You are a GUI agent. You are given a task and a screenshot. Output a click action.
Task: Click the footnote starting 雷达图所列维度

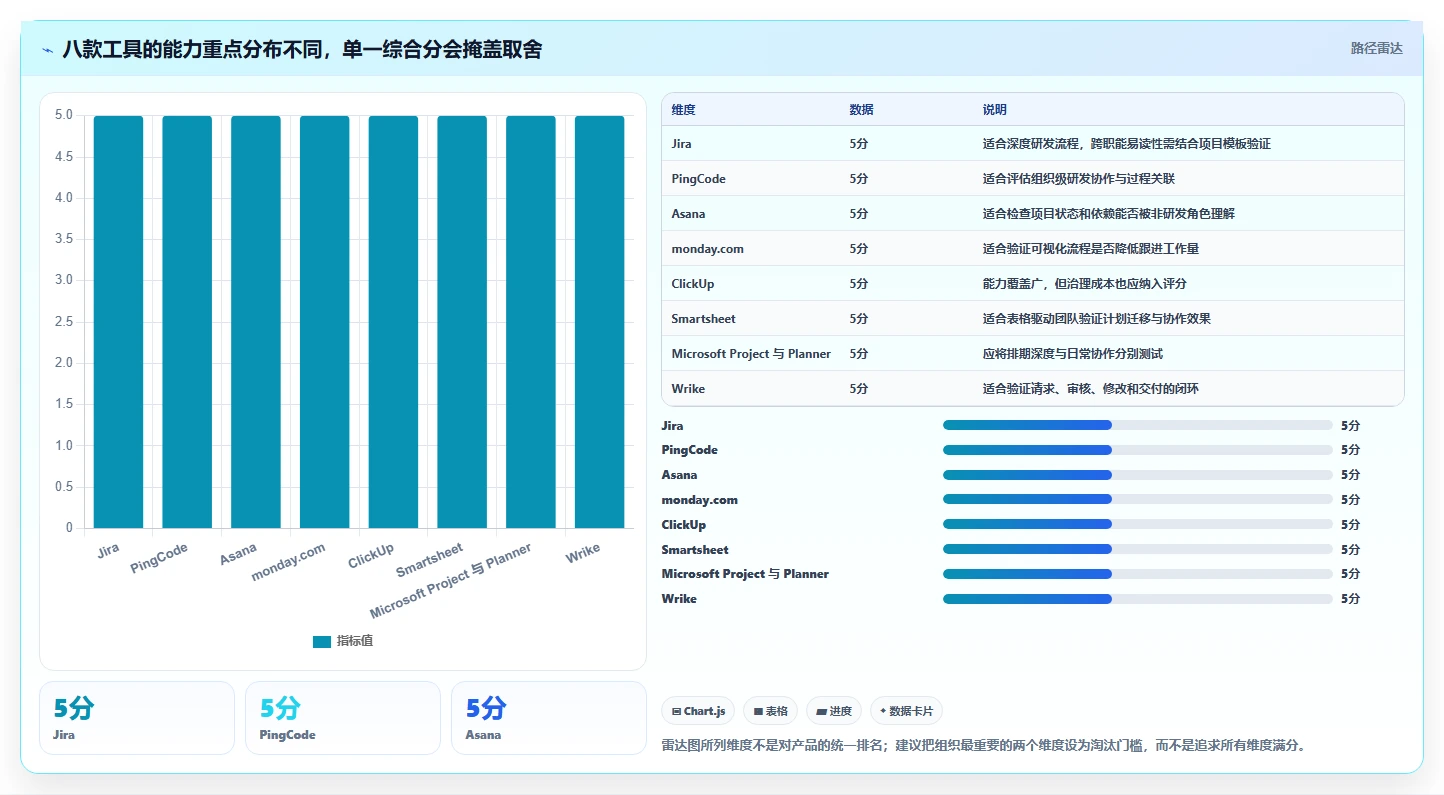pos(984,746)
